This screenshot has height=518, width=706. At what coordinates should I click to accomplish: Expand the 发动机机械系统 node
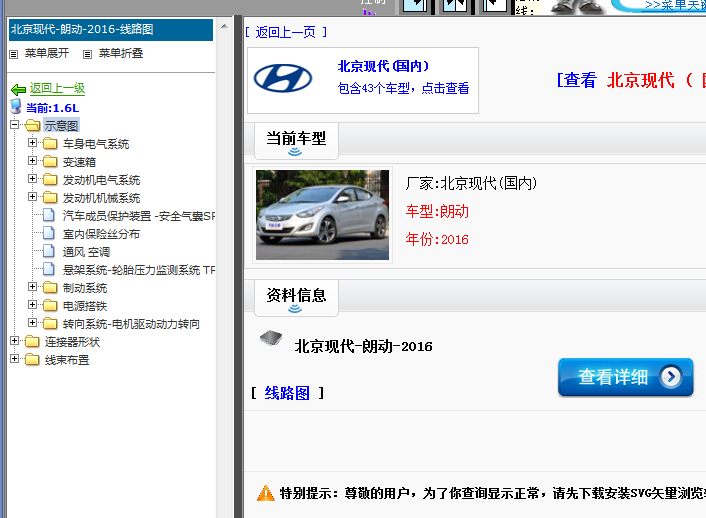point(32,196)
